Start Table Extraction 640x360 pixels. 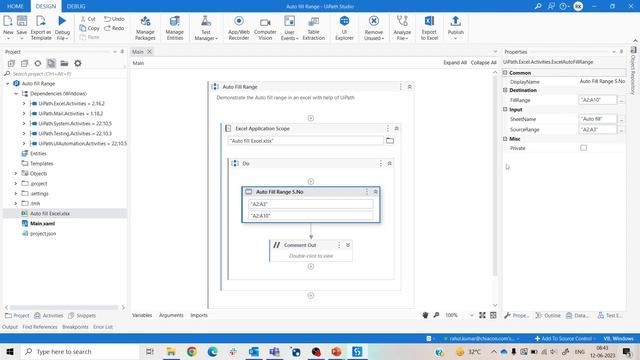(313, 27)
